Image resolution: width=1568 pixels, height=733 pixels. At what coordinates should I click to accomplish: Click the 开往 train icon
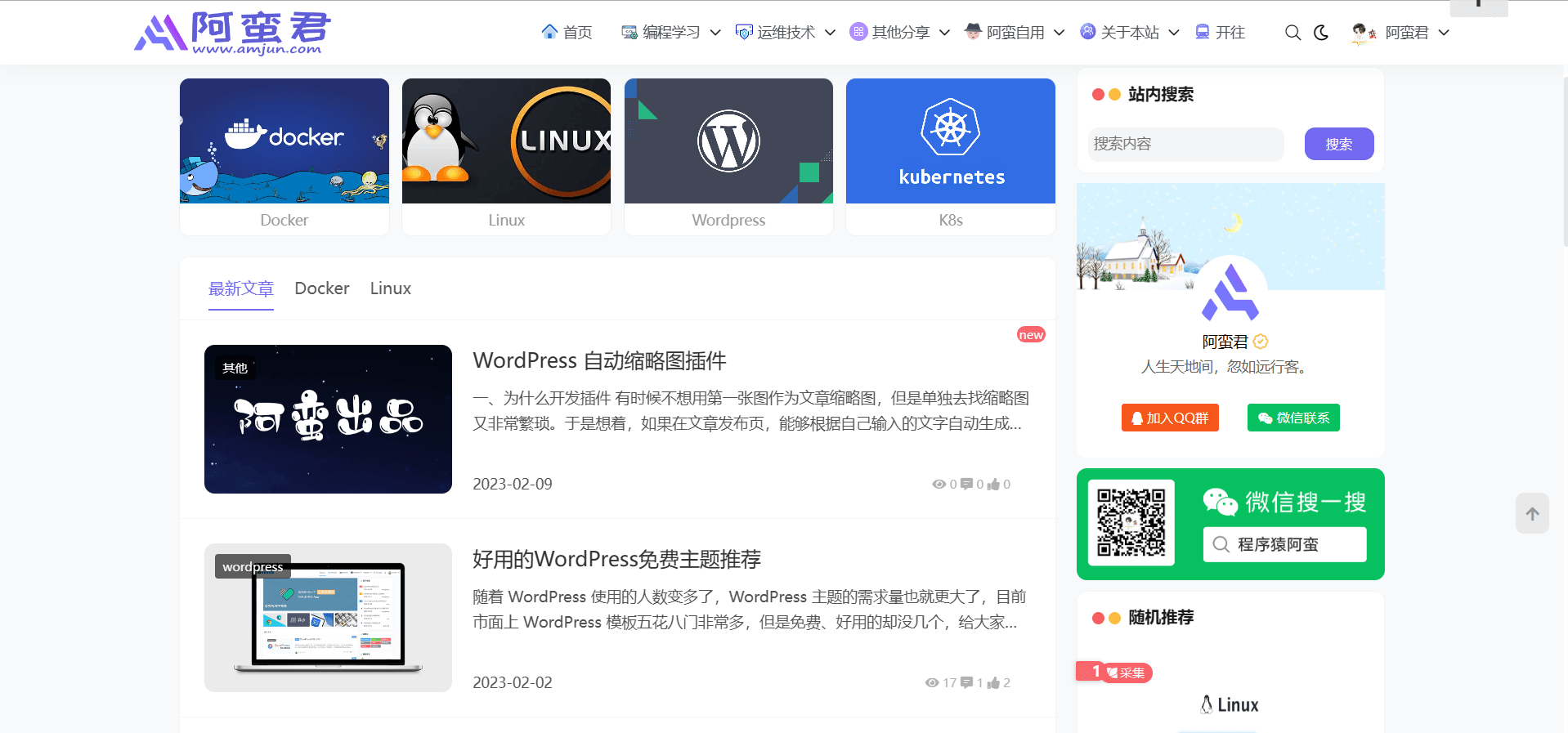pyautogui.click(x=1202, y=32)
